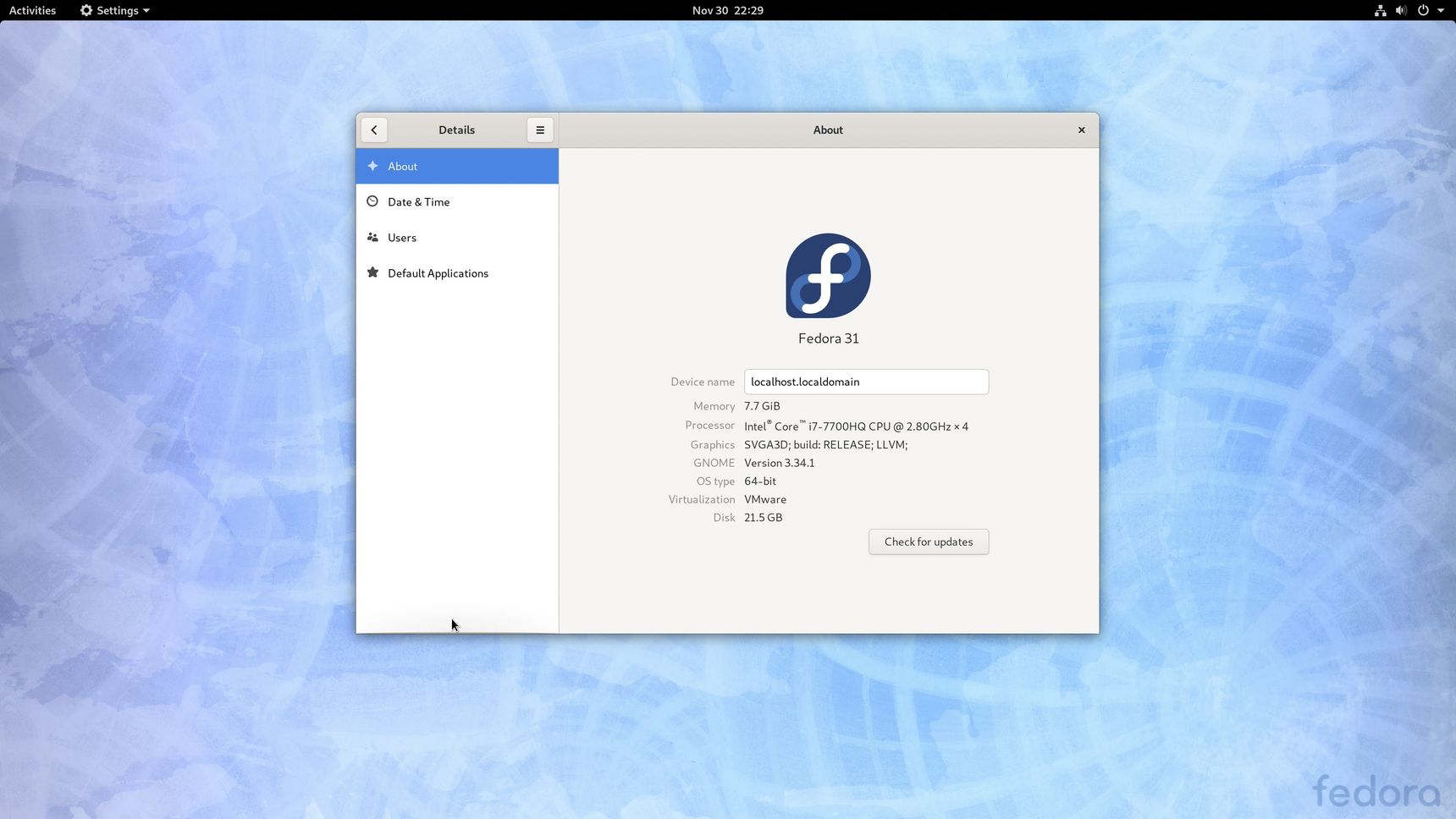Open the Settings application menu

[115, 10]
